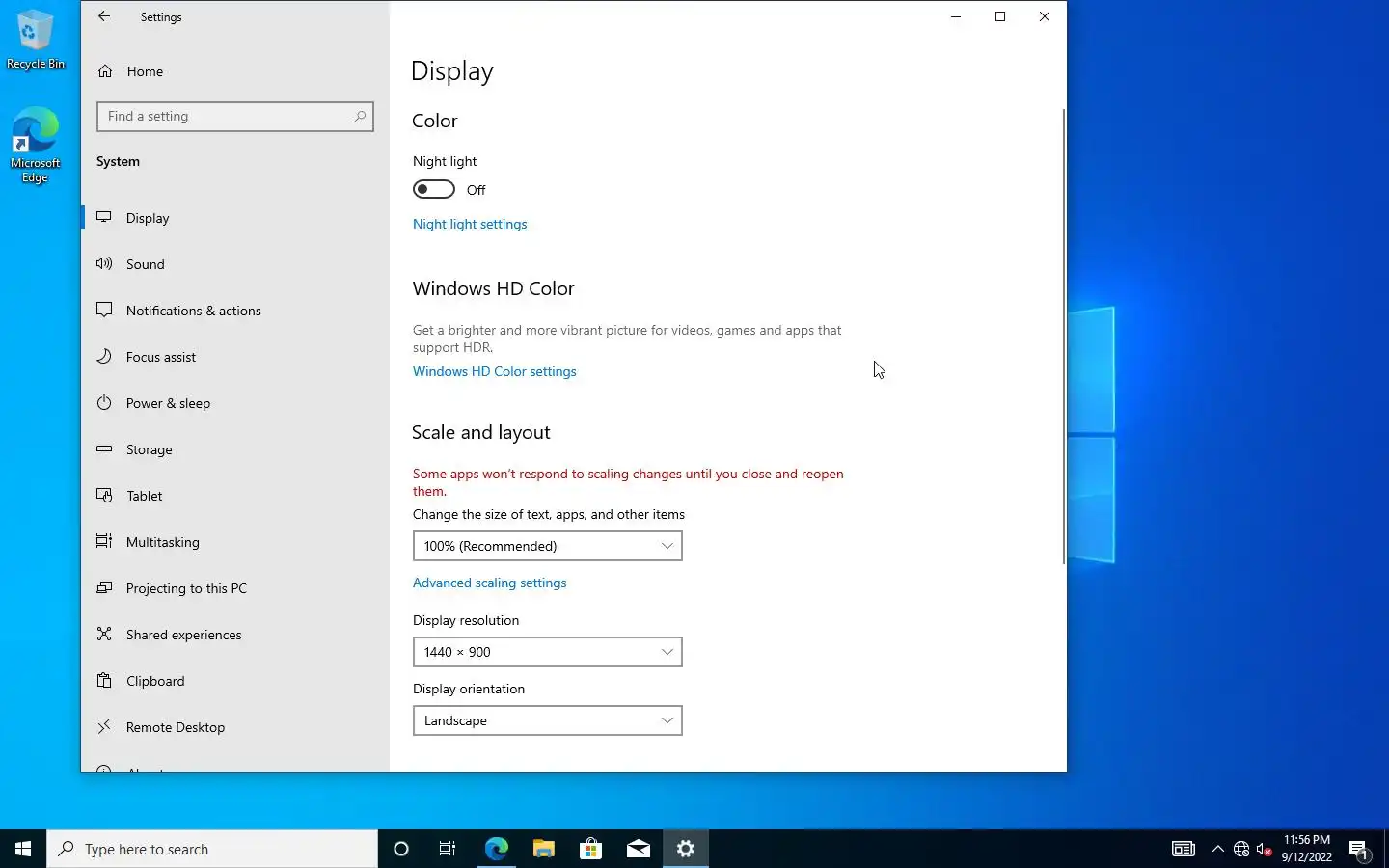Click the Notifications & actions icon
The width and height of the screenshot is (1389, 868).
(x=104, y=310)
